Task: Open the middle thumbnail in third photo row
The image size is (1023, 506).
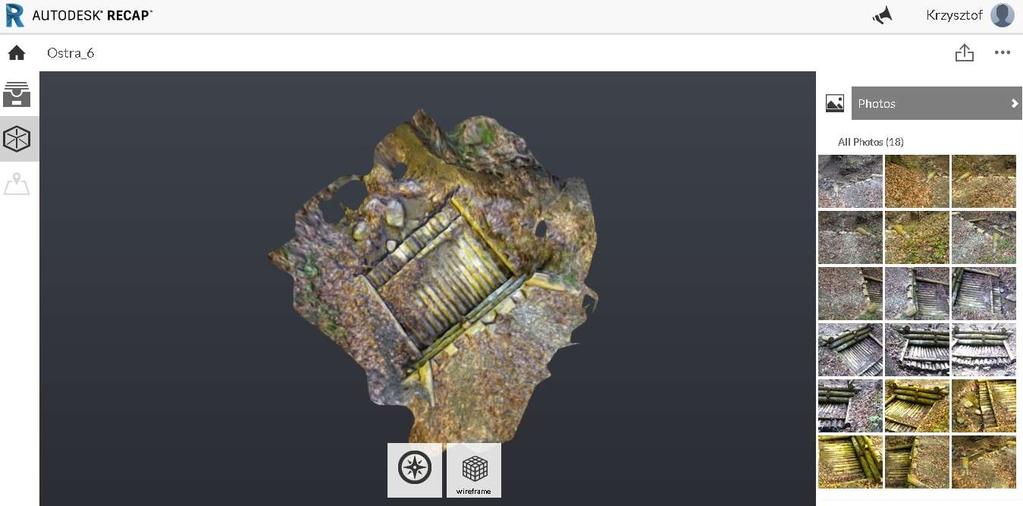Action: (x=917, y=293)
